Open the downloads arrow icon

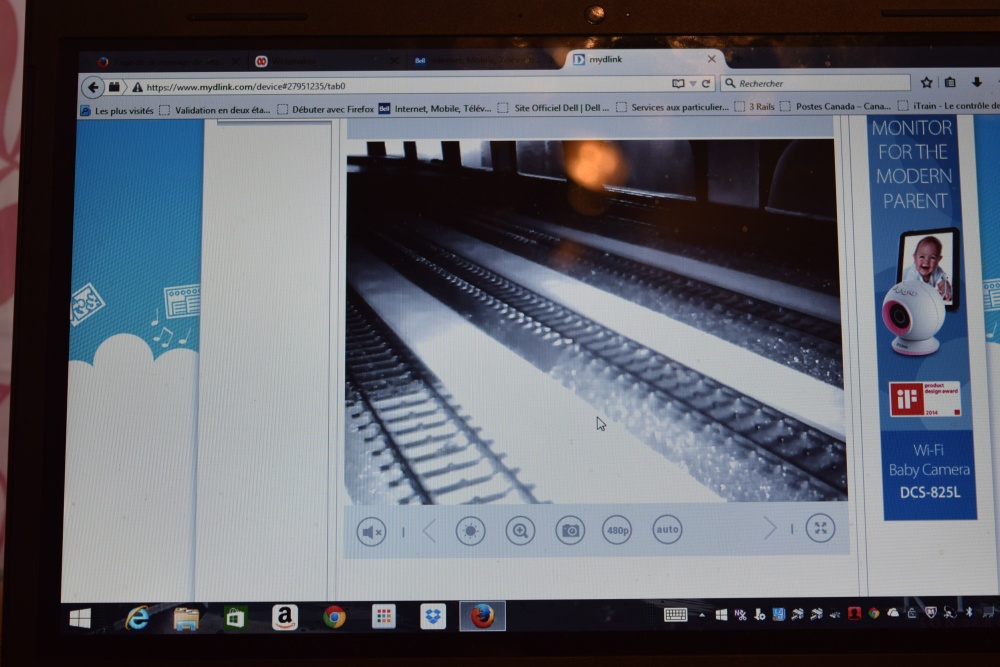(x=976, y=82)
